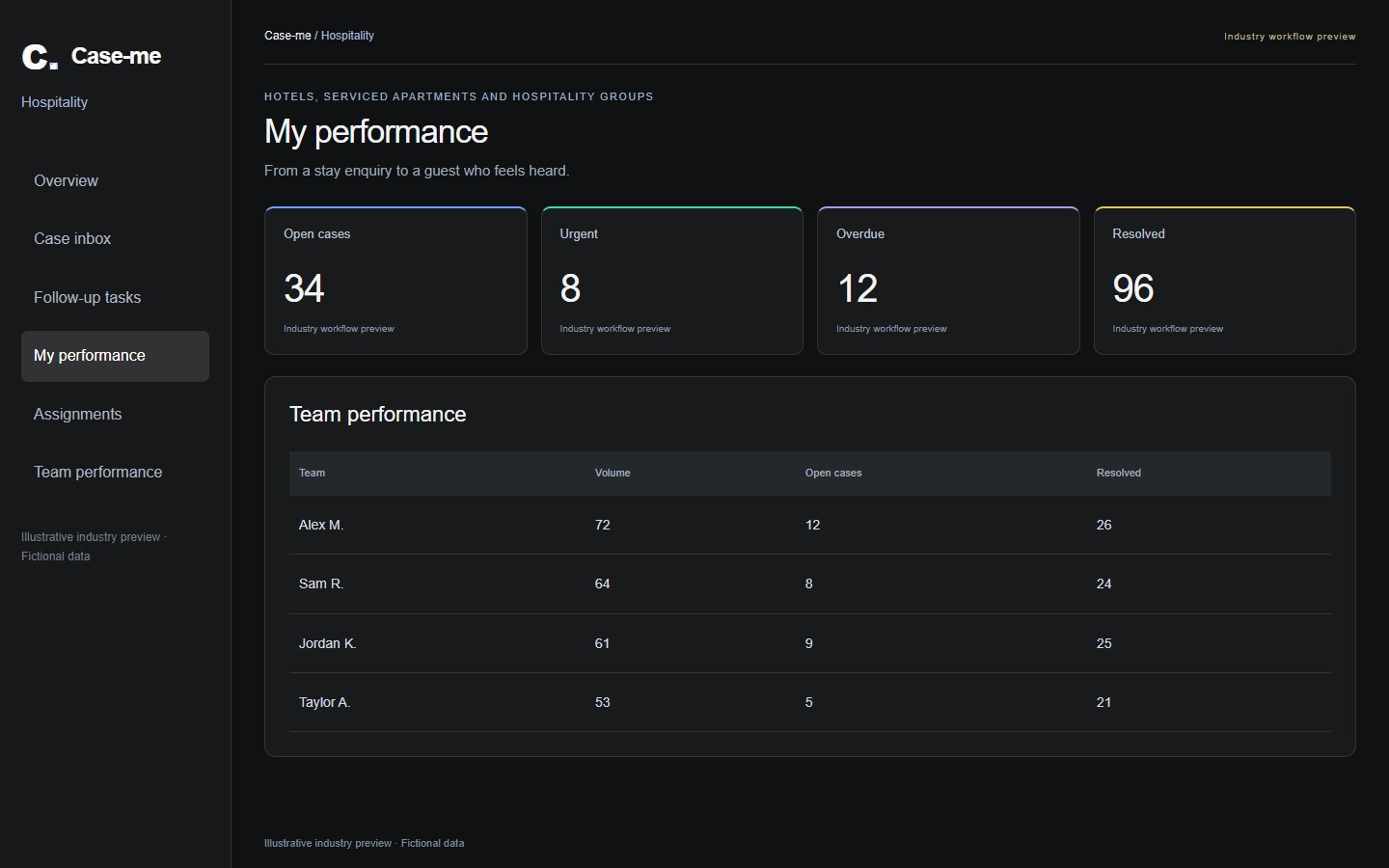This screenshot has height=868, width=1389.
Task: Click Taylor A.'s resolved value 21
Action: click(1104, 703)
